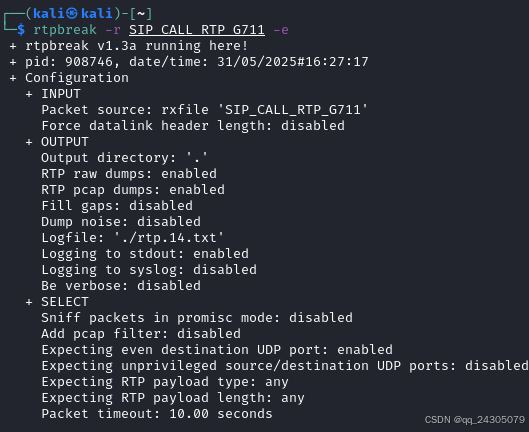Click the 'Fill gaps: disabled' line
The width and height of the screenshot is (529, 432).
pos(117,206)
